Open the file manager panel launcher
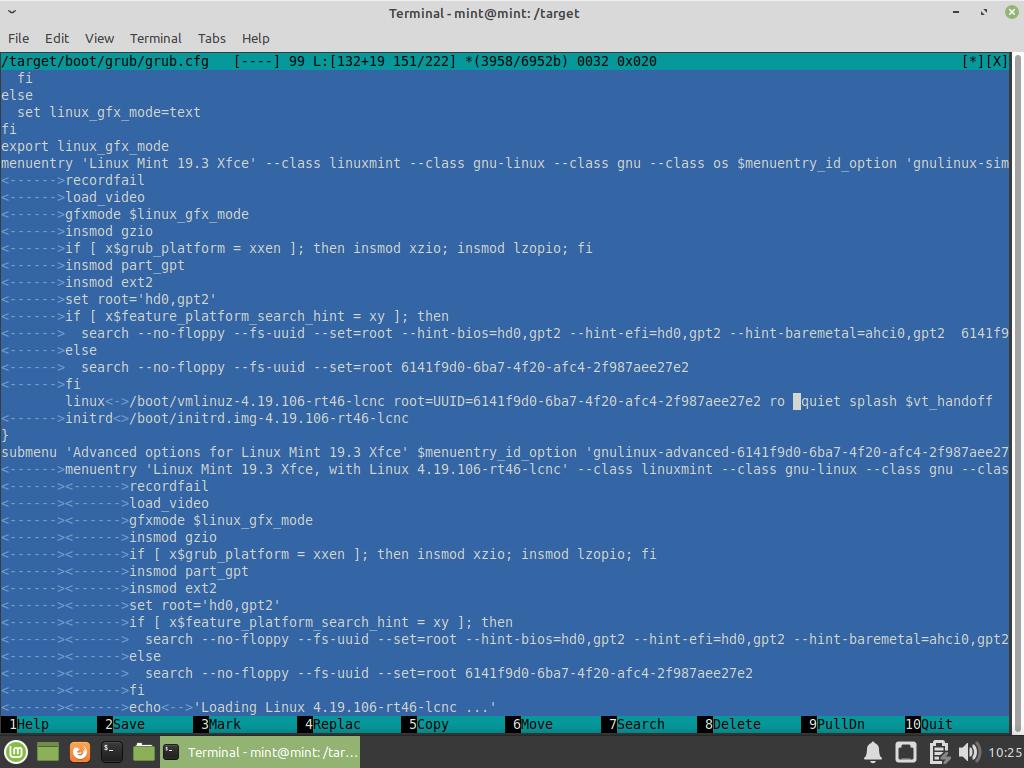Screen dimensions: 1024x768 tap(144, 752)
